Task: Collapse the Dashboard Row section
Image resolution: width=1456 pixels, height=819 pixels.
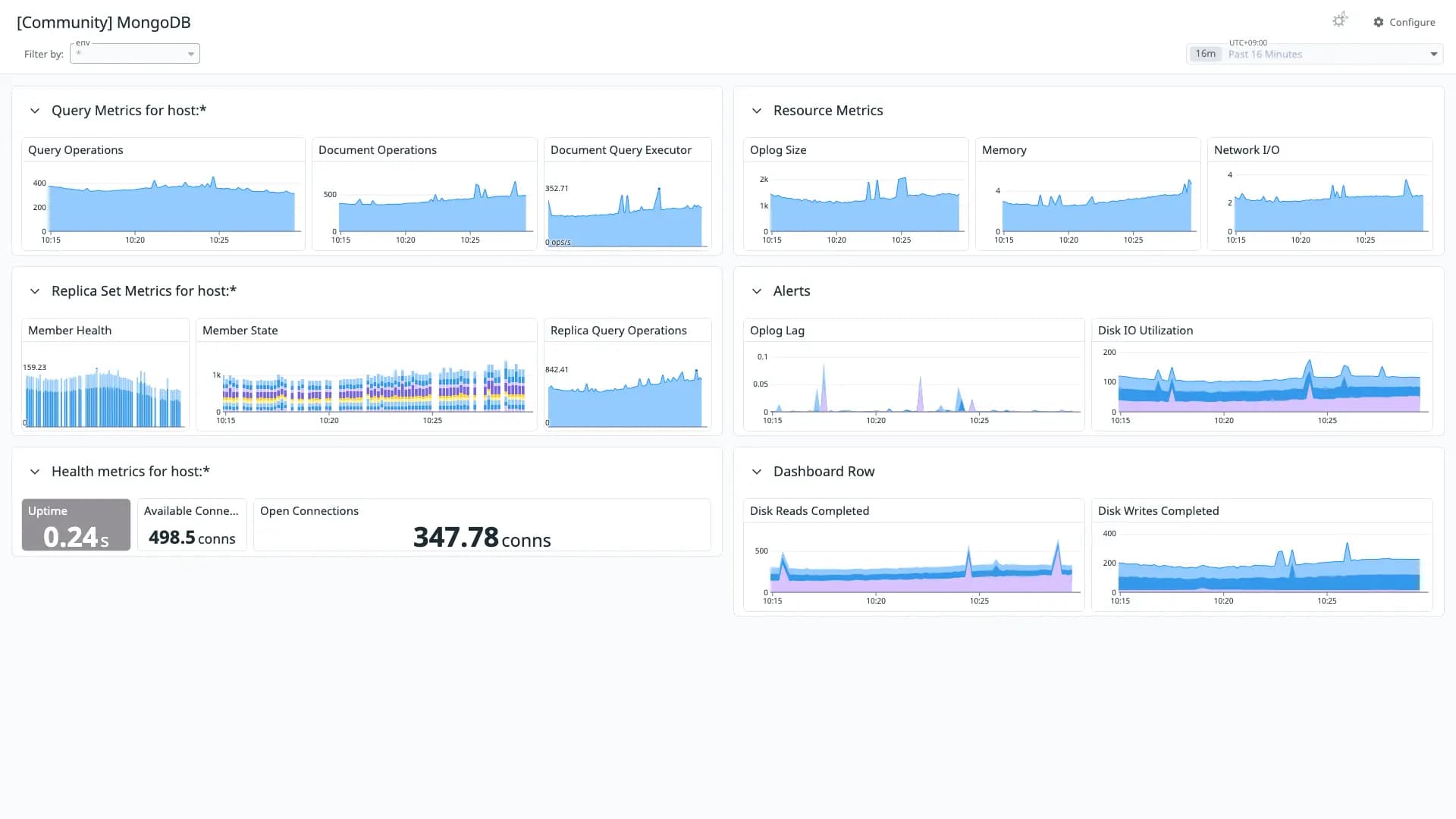Action: 756,472
